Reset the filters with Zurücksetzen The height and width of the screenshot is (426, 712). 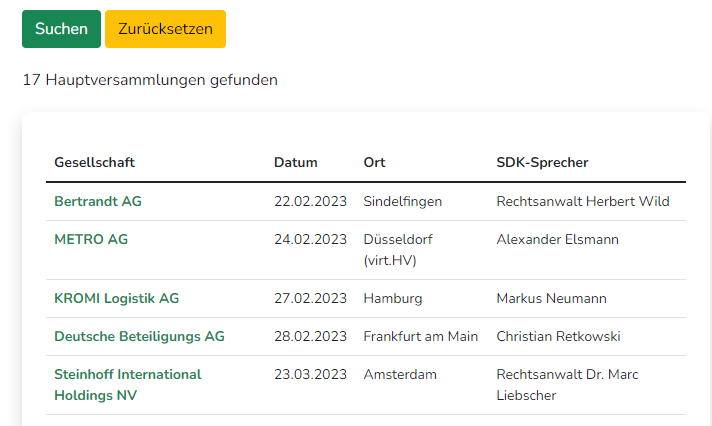click(x=165, y=29)
